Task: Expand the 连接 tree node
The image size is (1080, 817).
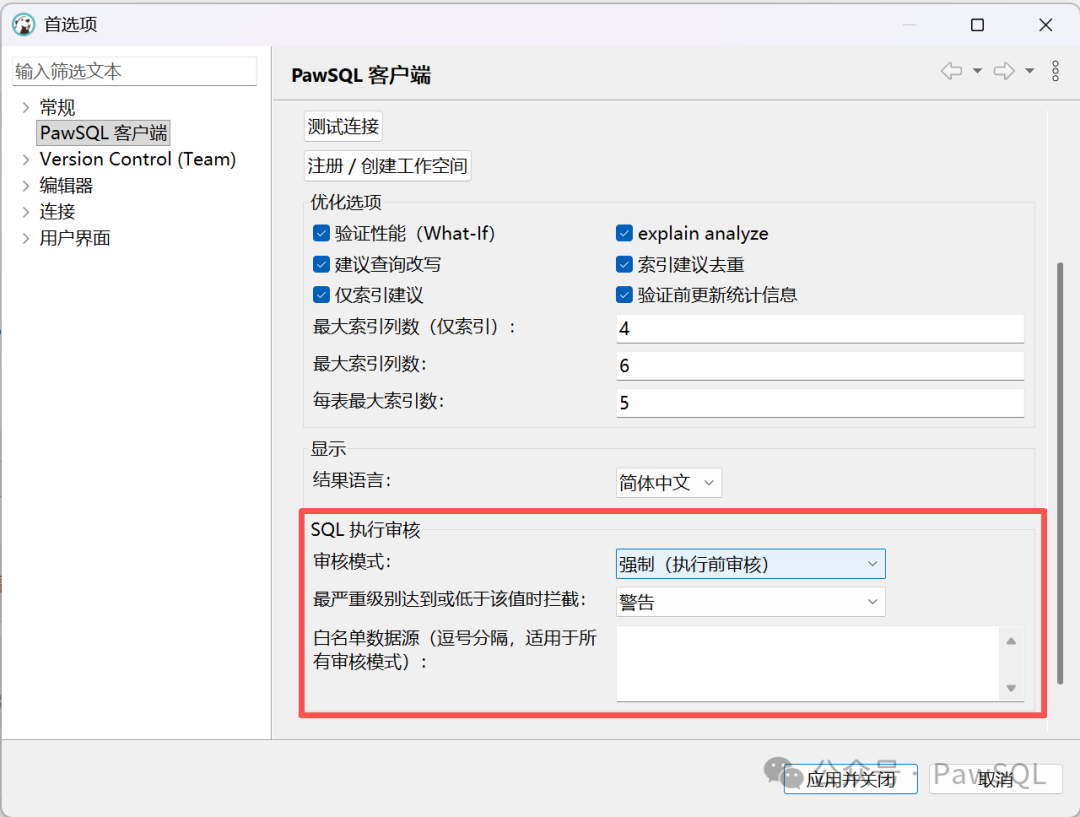Action: pyautogui.click(x=25, y=212)
